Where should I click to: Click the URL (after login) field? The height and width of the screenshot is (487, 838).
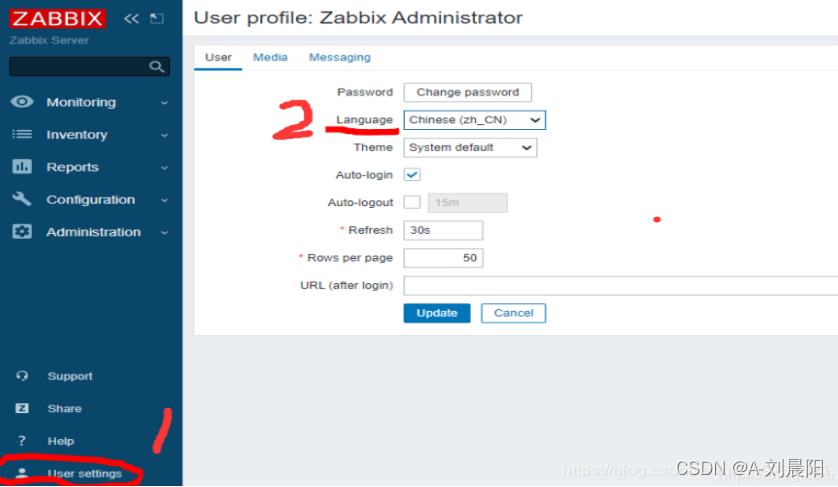620,286
